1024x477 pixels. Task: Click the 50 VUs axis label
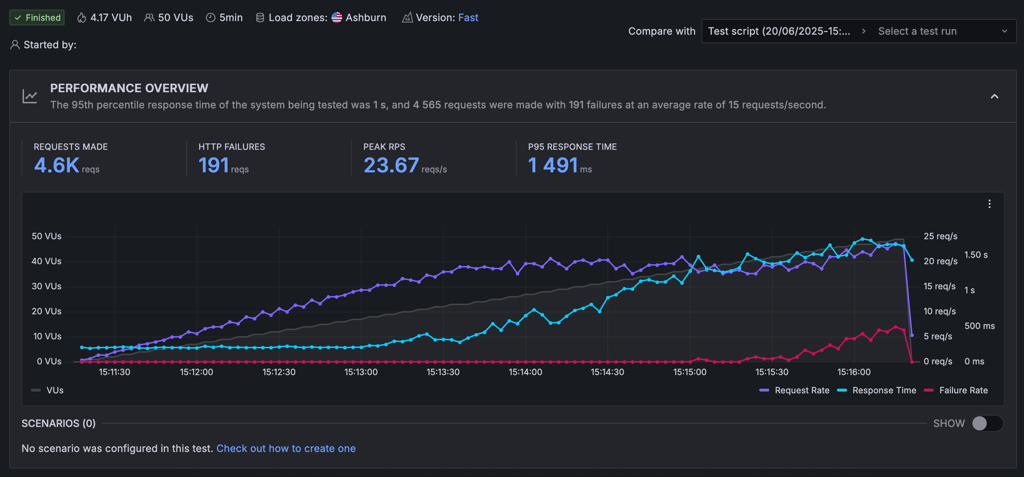coord(46,236)
